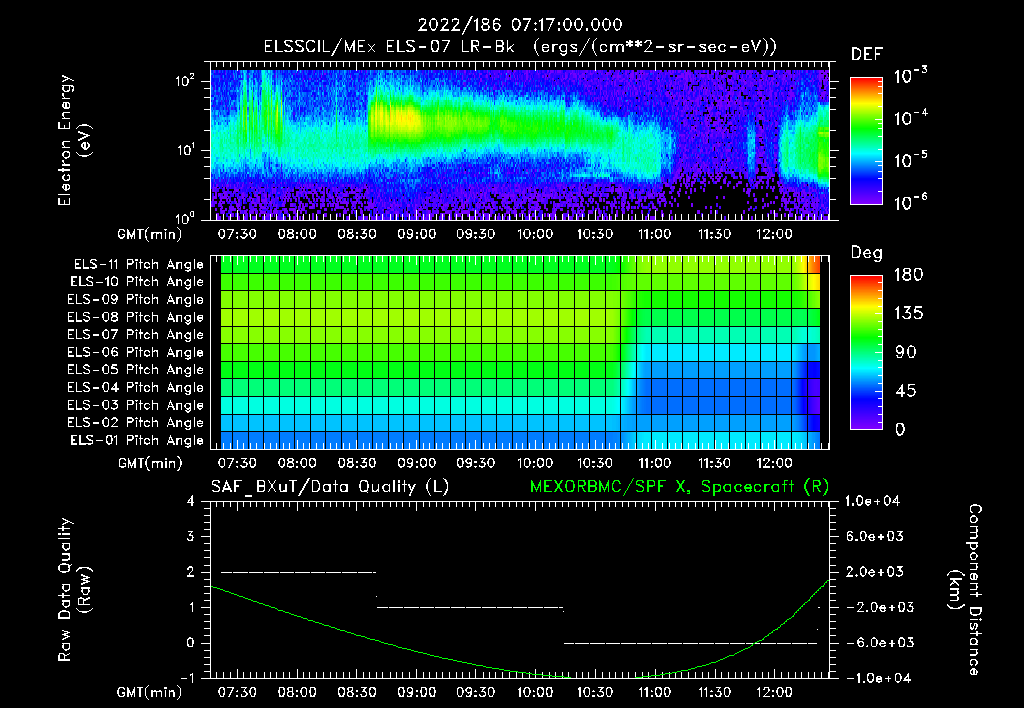Click the '3' tick on the Raw Data Quality axis
The height and width of the screenshot is (708, 1024).
(x=191, y=536)
